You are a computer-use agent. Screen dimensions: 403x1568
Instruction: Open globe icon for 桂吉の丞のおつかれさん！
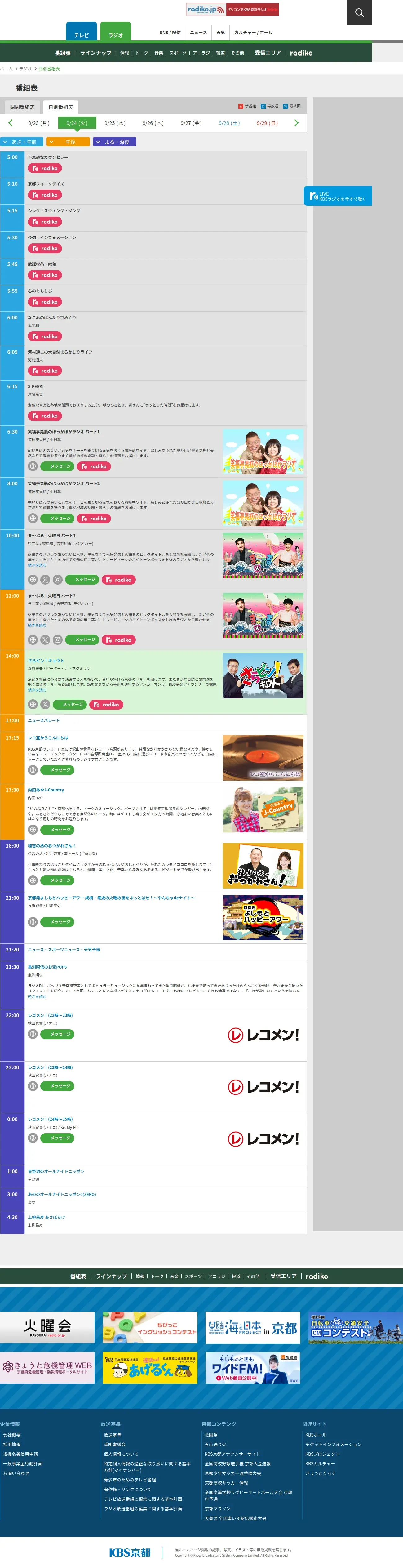click(x=33, y=880)
